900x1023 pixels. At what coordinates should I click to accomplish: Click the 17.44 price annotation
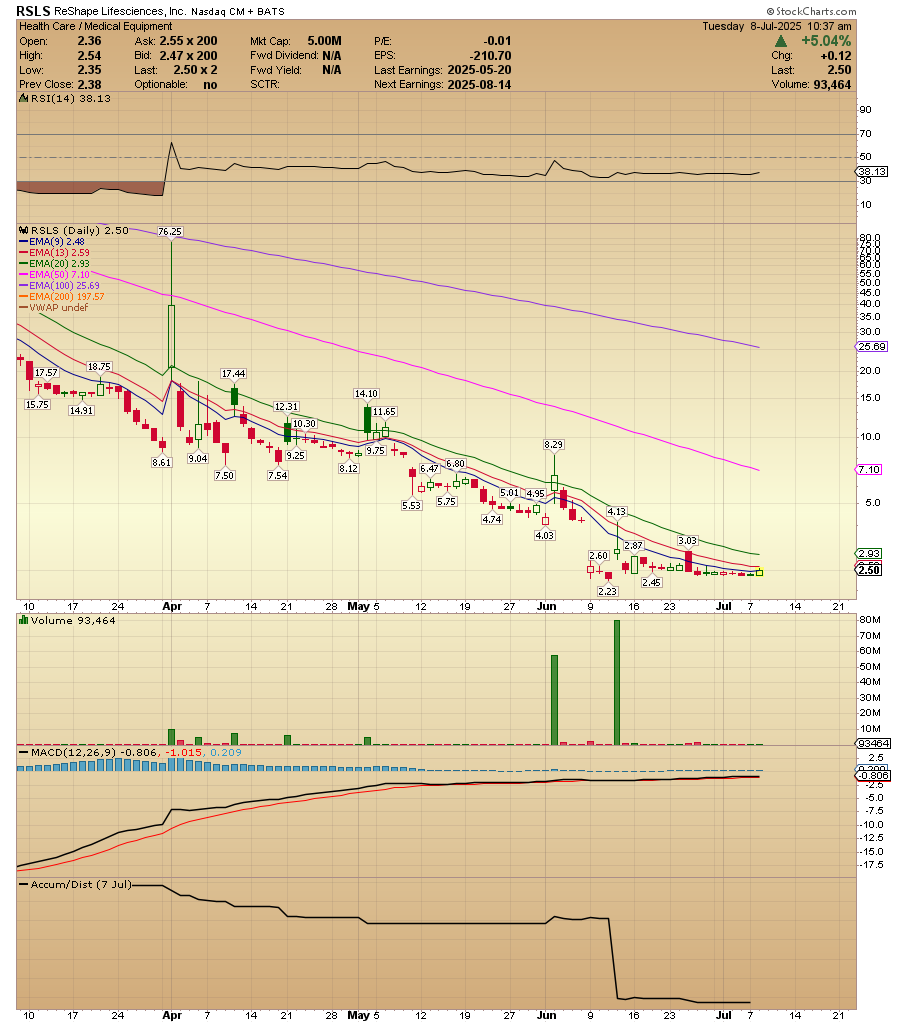(x=234, y=374)
